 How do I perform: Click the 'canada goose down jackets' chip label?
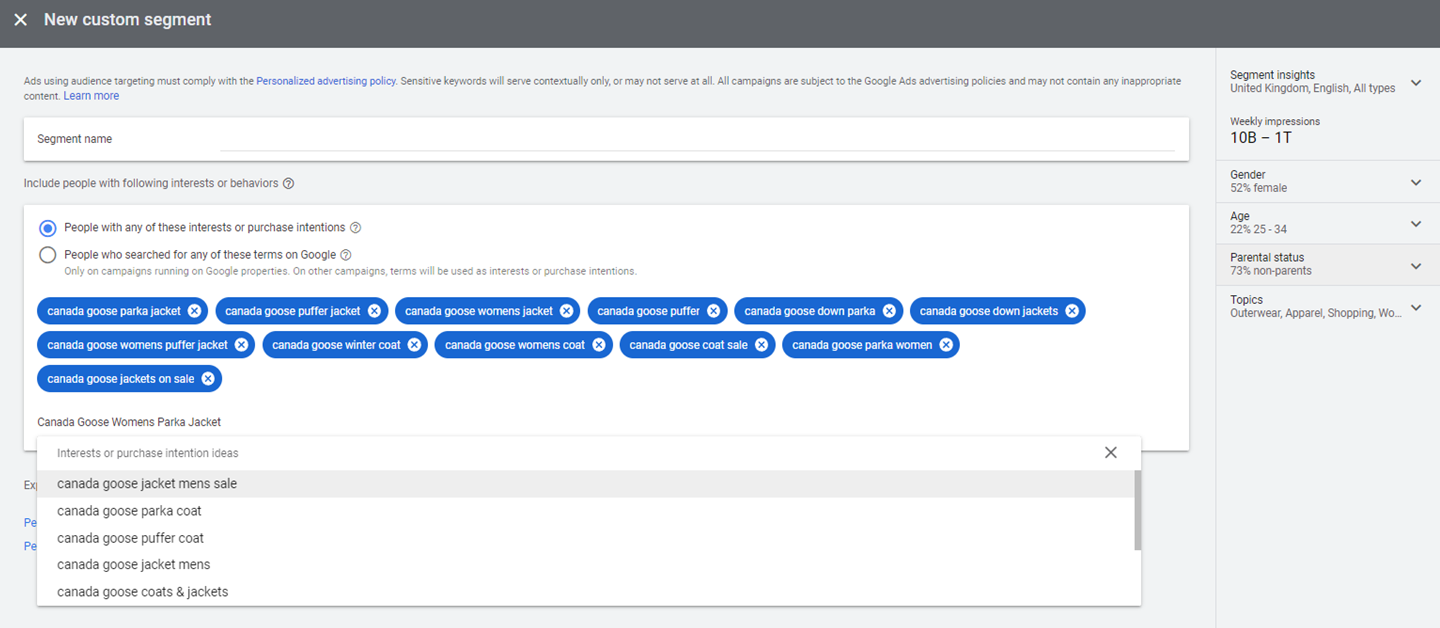(989, 311)
